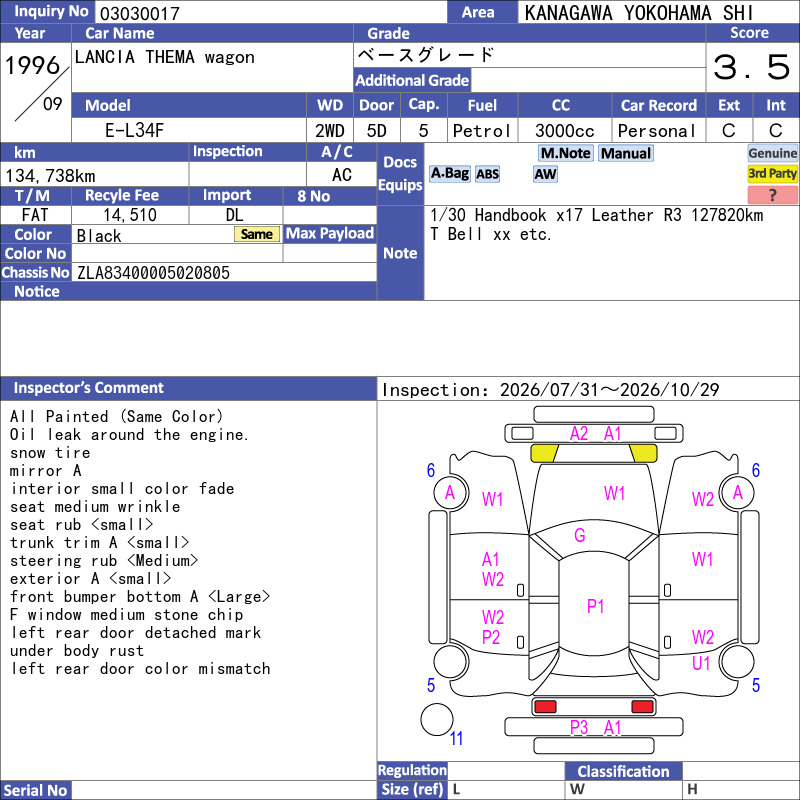Click the recycle fee value 14,510
Viewport: 800px width, 800px height.
pyautogui.click(x=130, y=215)
